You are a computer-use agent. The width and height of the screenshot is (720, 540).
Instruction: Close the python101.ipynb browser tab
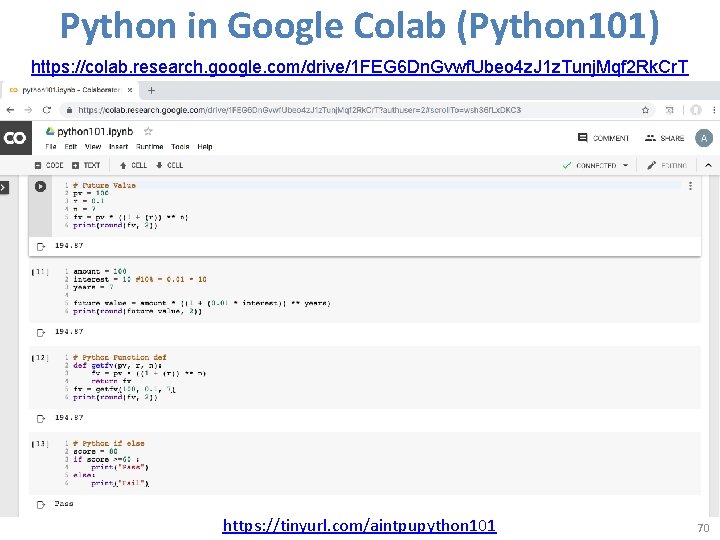(130, 90)
